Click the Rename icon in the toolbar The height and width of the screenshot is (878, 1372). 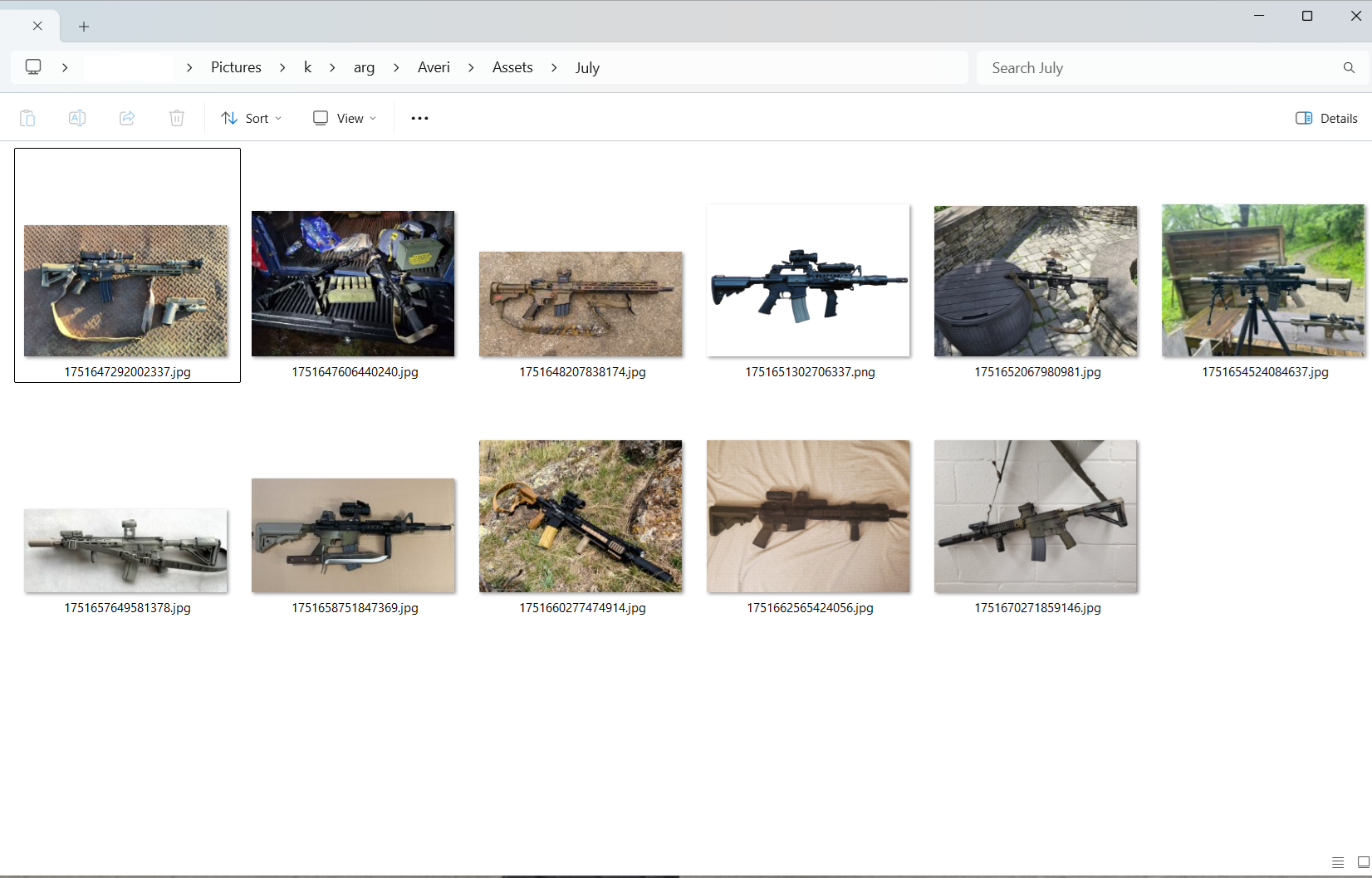tap(77, 118)
